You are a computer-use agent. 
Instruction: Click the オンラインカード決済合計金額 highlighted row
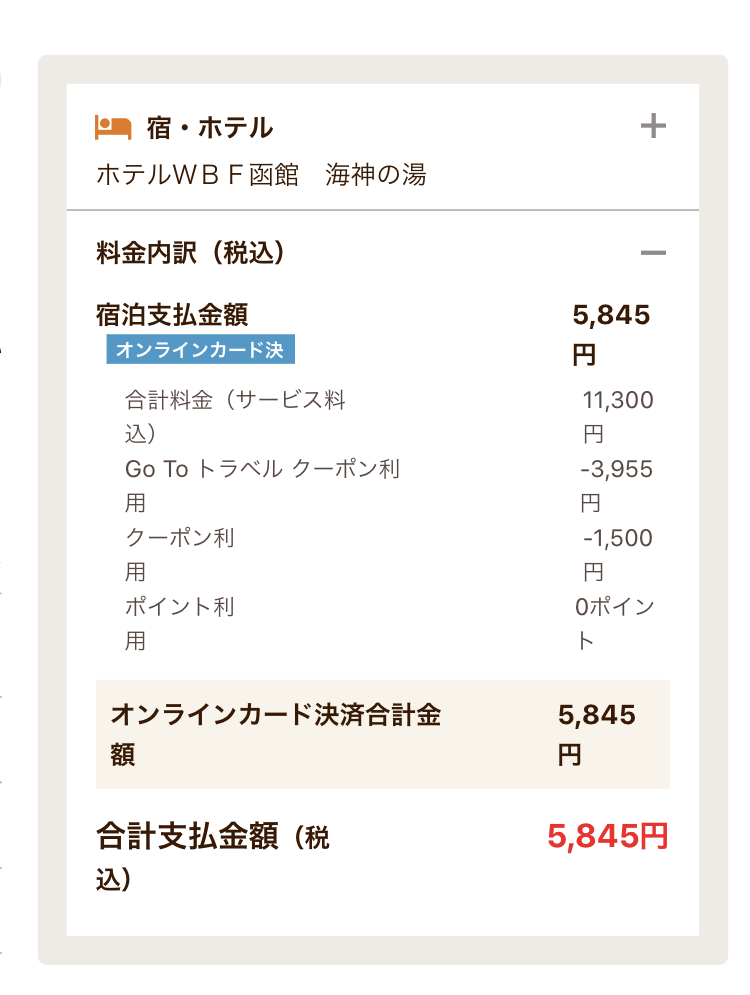click(383, 734)
